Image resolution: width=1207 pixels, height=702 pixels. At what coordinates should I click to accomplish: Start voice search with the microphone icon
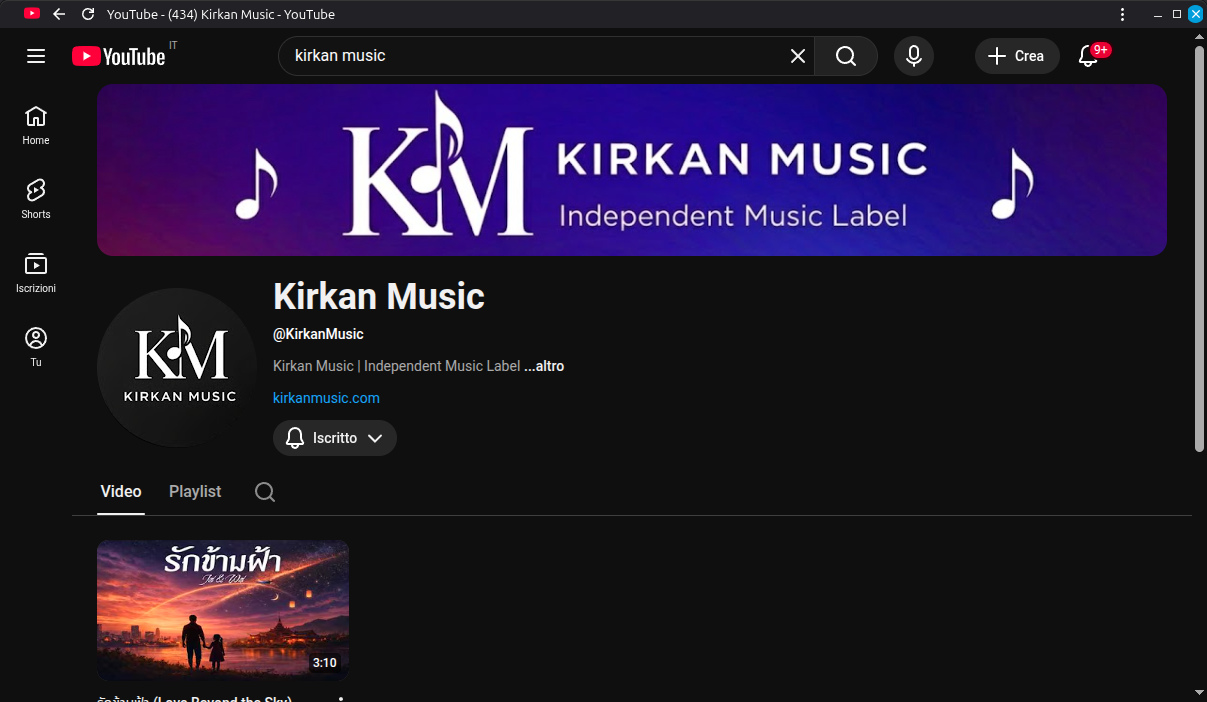(x=913, y=56)
